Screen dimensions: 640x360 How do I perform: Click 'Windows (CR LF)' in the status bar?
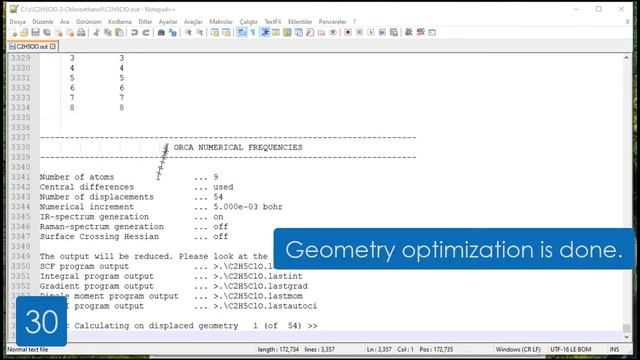click(x=518, y=349)
